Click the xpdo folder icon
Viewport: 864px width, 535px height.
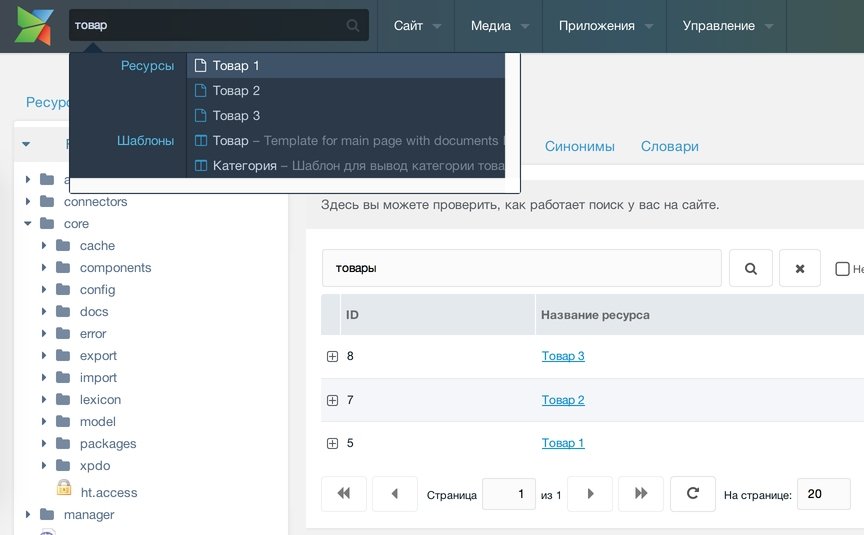pos(63,466)
